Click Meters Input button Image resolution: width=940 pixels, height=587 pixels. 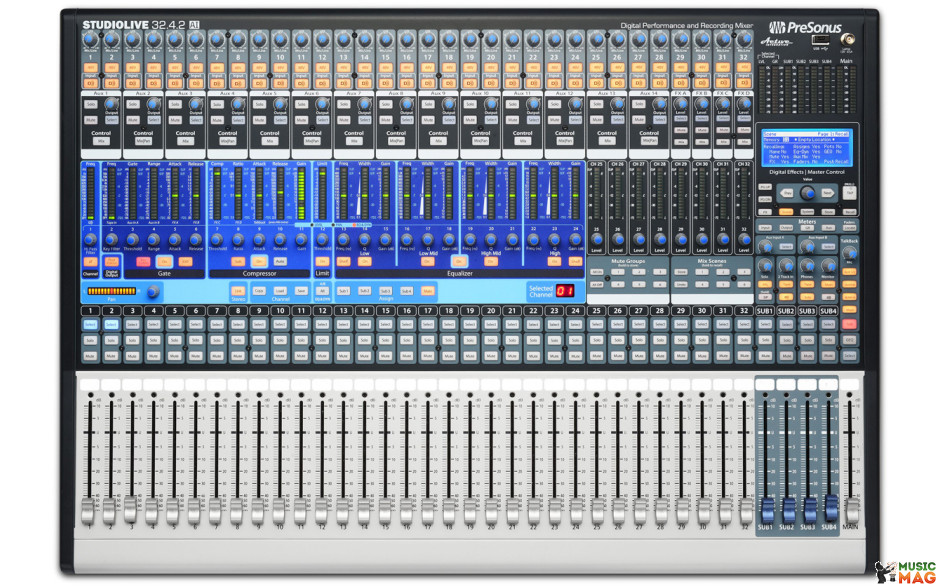click(x=765, y=228)
